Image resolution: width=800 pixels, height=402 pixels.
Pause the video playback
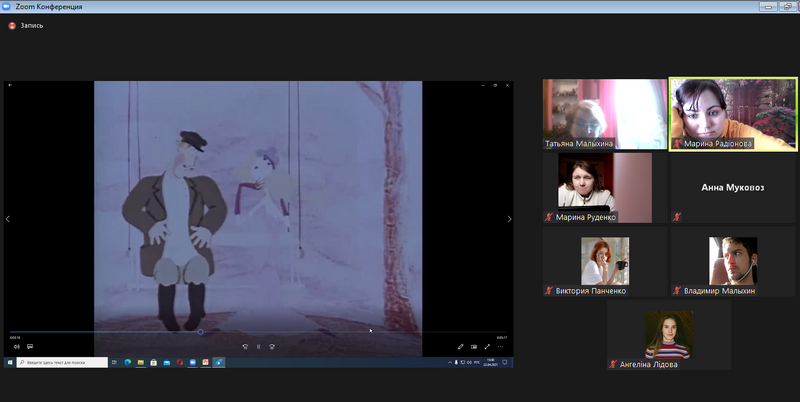258,346
